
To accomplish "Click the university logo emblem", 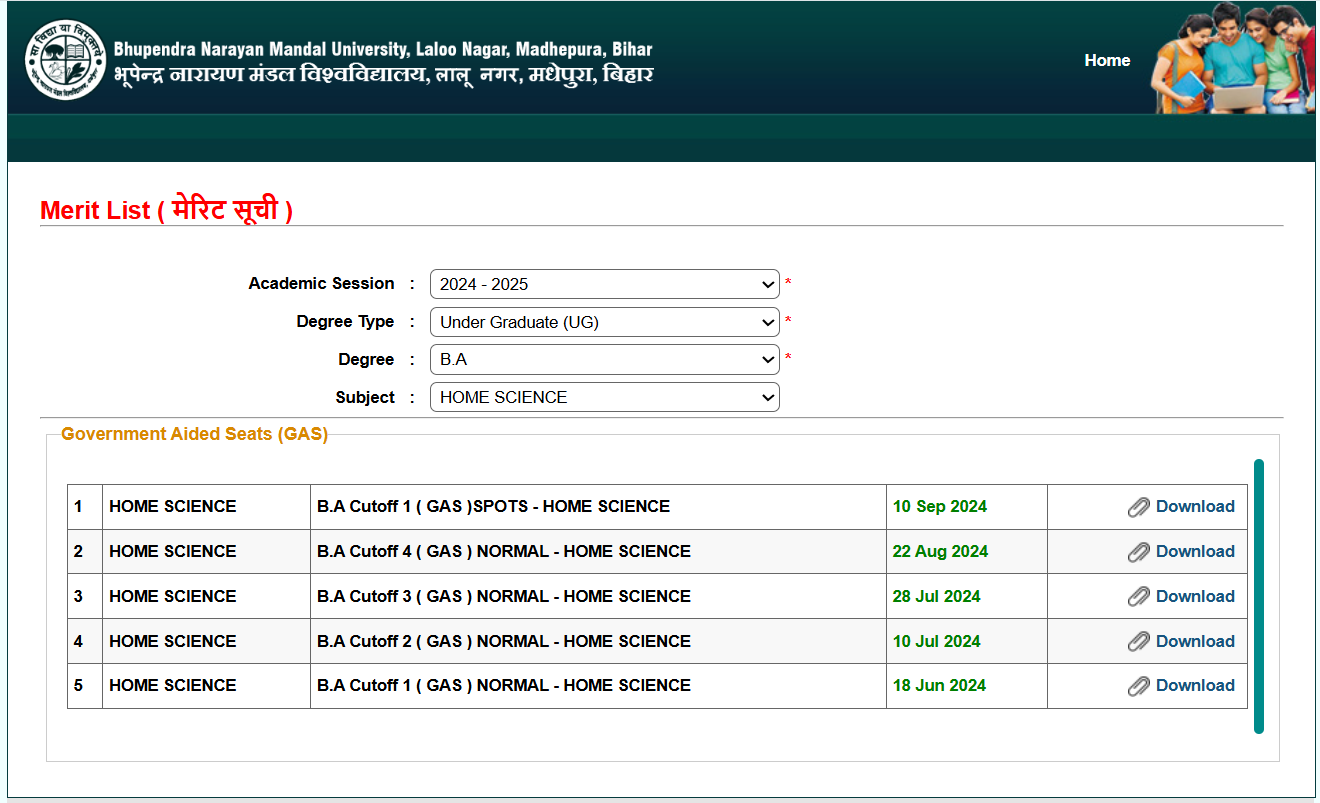I will pyautogui.click(x=65, y=59).
